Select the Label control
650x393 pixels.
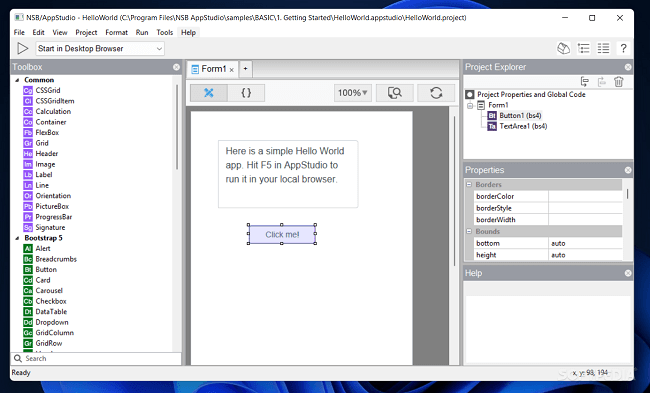[x=38, y=175]
